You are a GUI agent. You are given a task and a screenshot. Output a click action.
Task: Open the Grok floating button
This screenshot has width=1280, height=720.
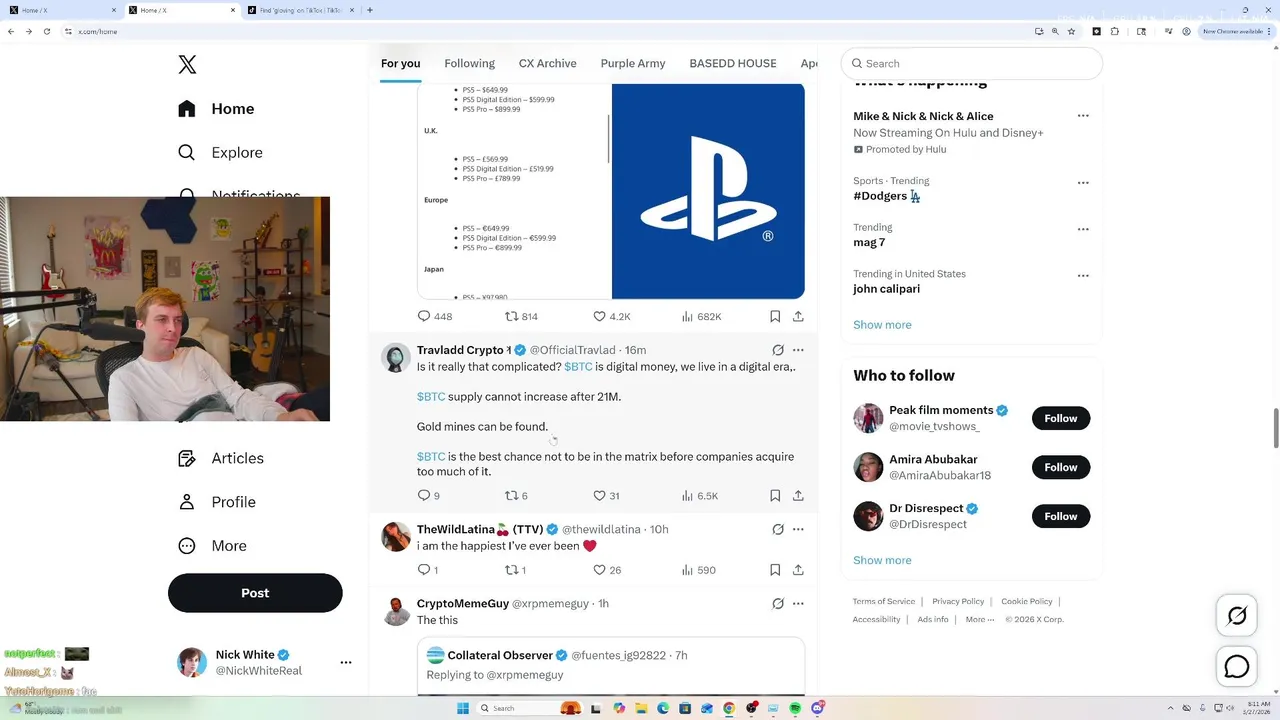coord(1237,616)
